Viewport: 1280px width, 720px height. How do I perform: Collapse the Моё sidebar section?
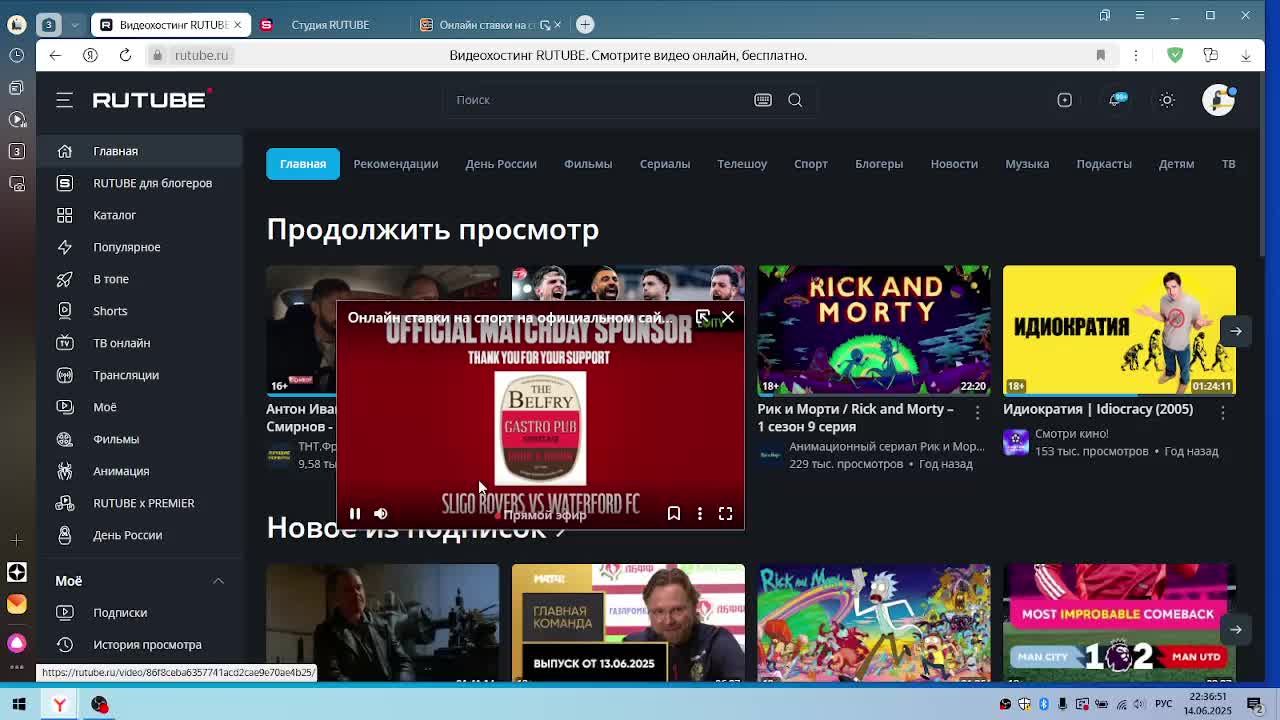pos(218,581)
